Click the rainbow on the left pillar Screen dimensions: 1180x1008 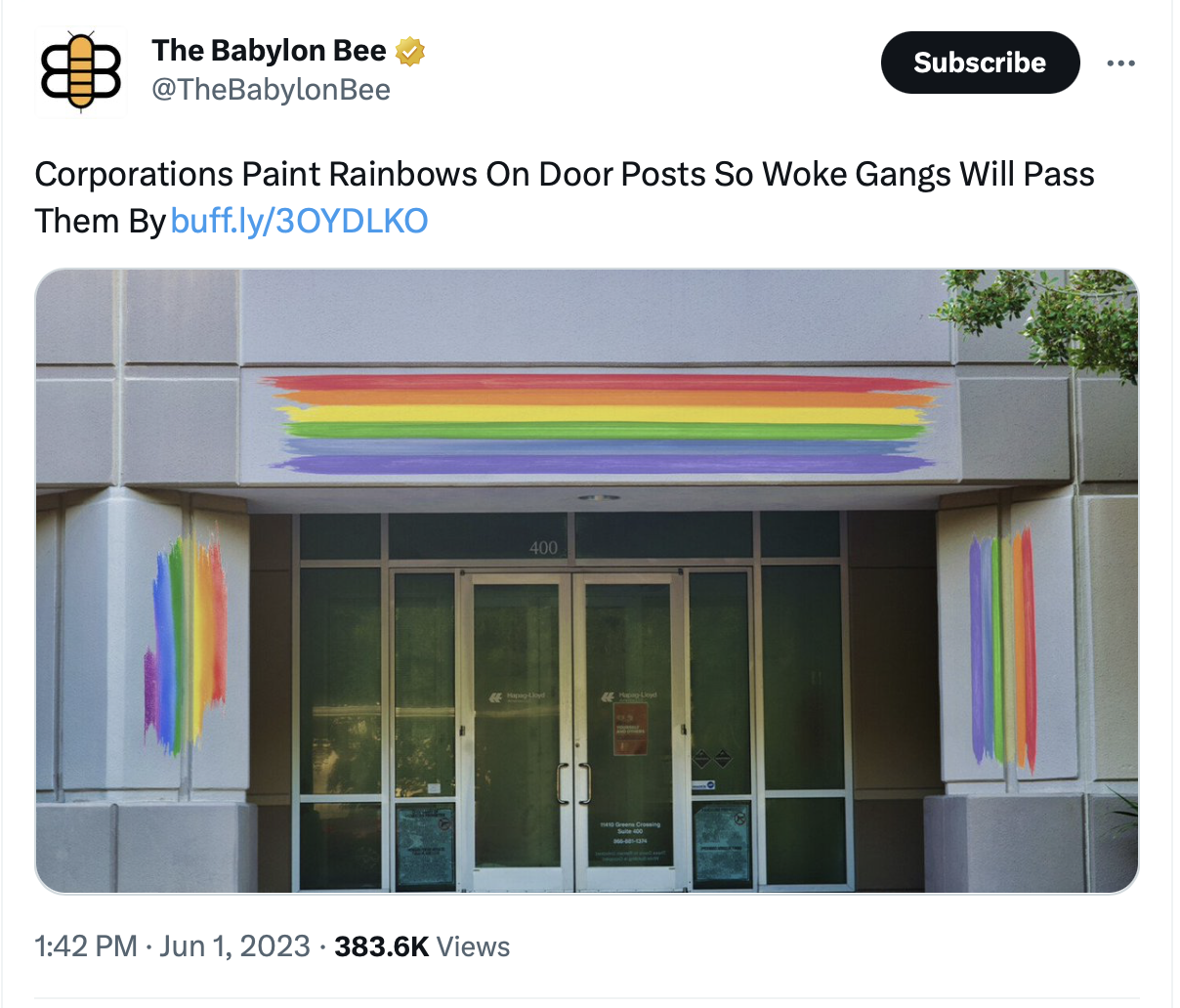coord(186,645)
